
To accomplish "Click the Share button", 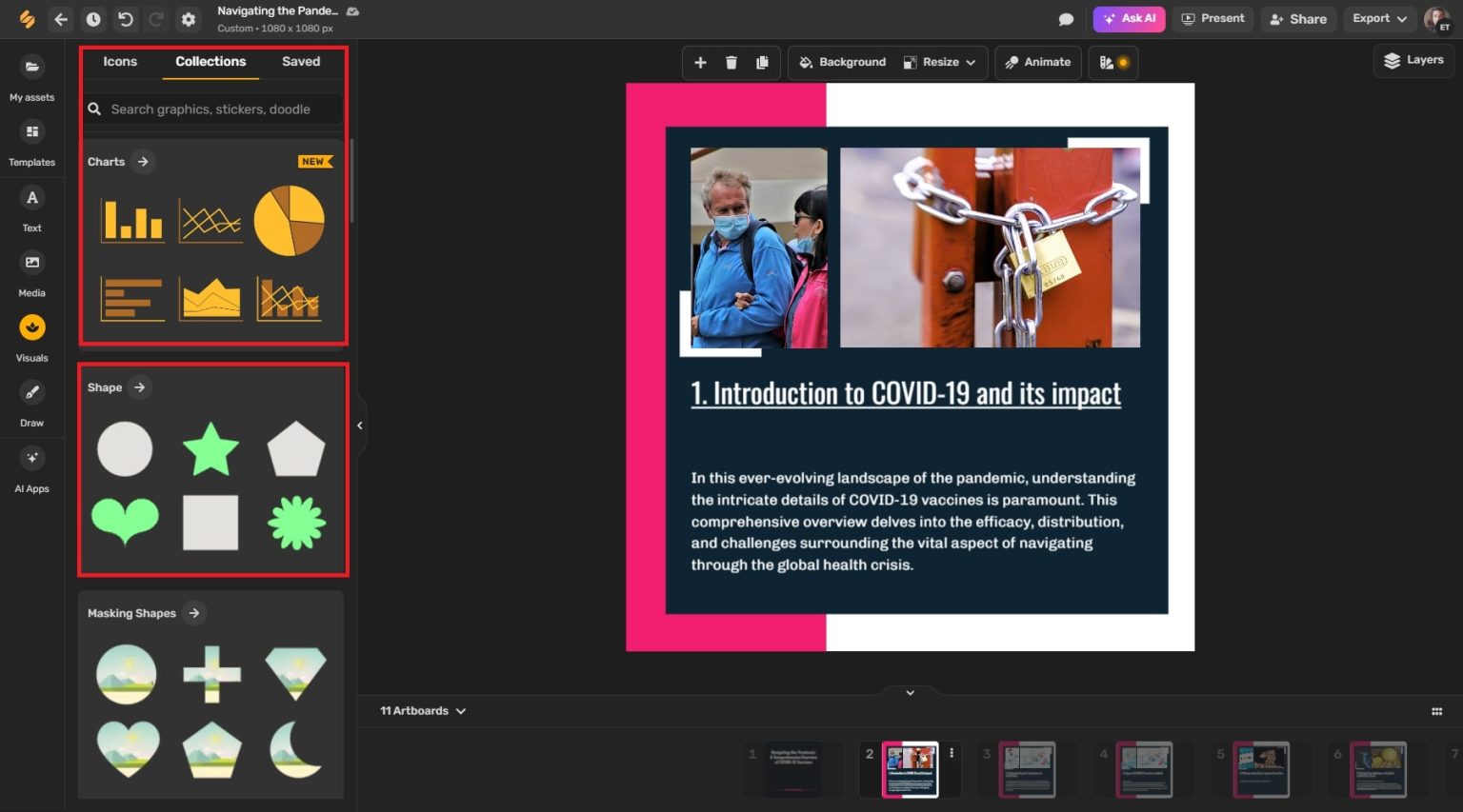I will [1297, 18].
